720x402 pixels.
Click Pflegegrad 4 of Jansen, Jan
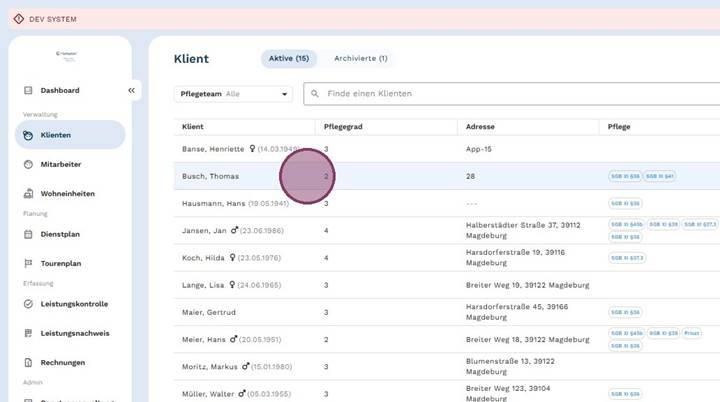(326, 231)
